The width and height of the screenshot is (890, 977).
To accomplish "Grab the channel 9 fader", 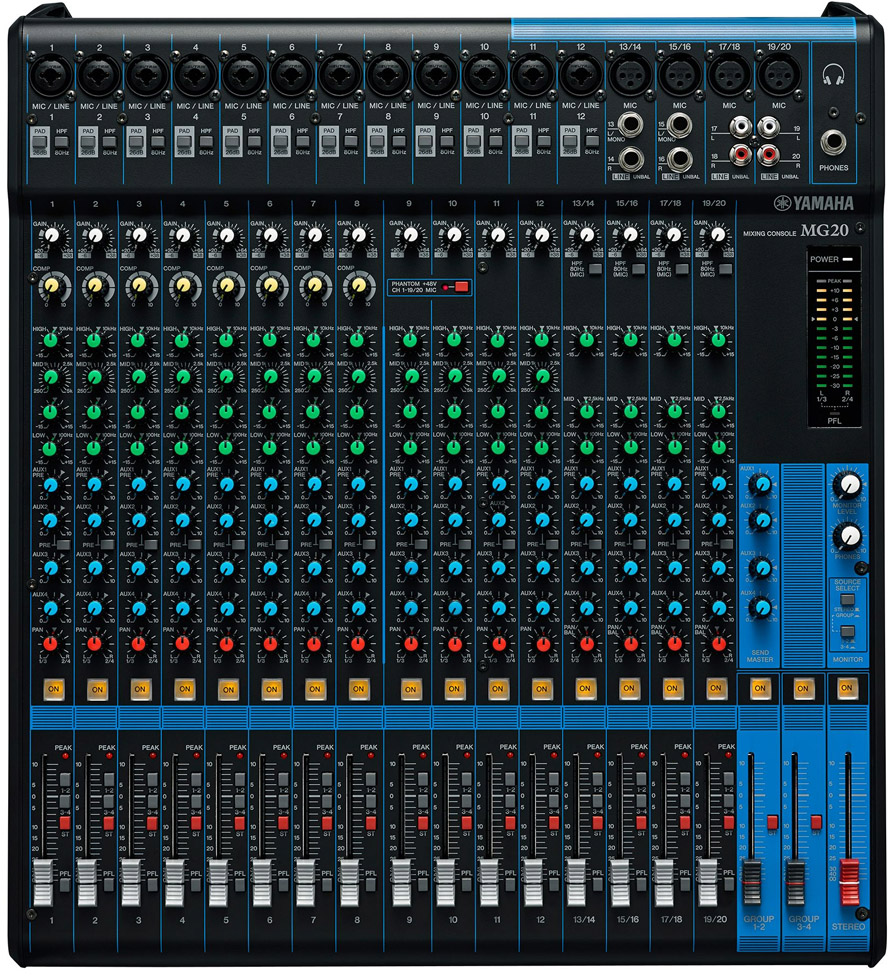I will pos(401,882).
